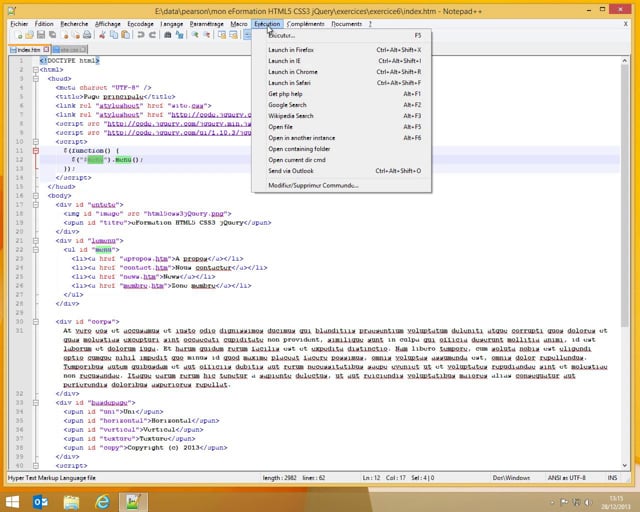This screenshot has width=640, height=512.
Task: Save the file using the floppy disk icon
Action: [41, 35]
